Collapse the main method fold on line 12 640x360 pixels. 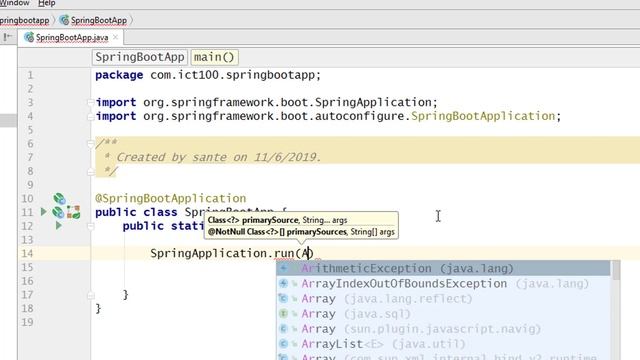click(91, 226)
